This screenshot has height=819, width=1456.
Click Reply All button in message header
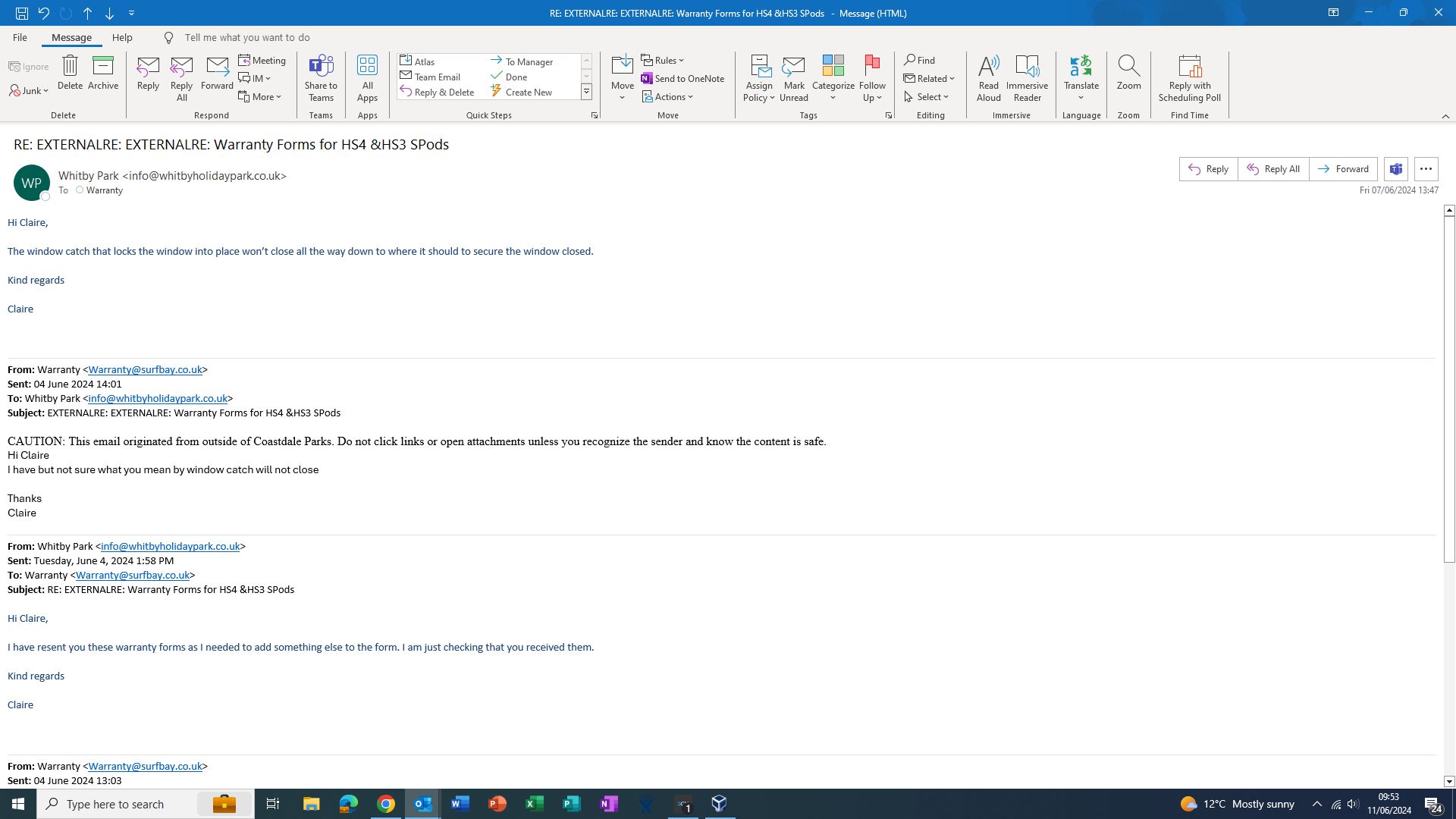[x=1273, y=169]
